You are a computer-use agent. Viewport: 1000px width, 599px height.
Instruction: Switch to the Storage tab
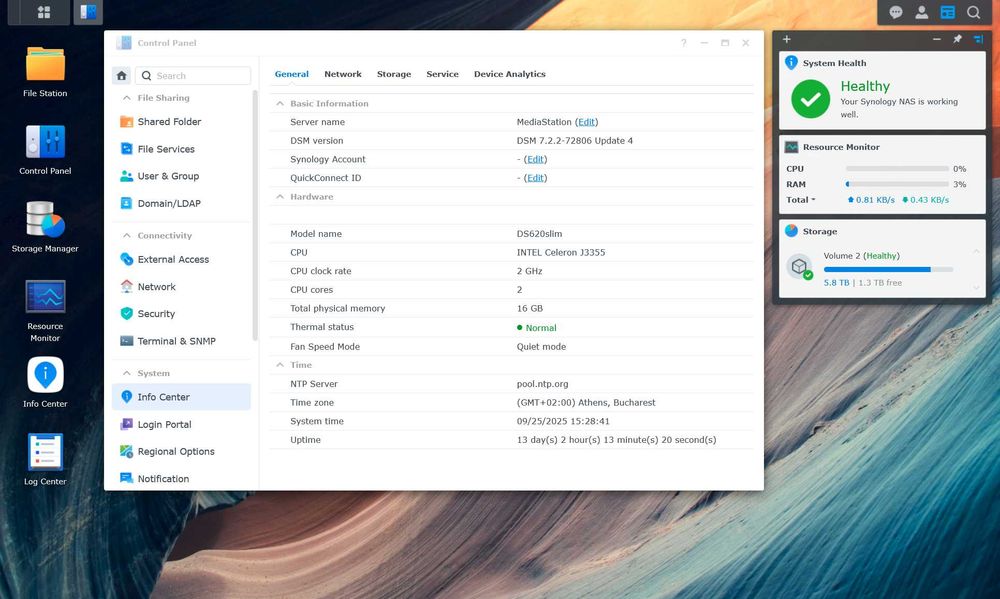coord(393,74)
